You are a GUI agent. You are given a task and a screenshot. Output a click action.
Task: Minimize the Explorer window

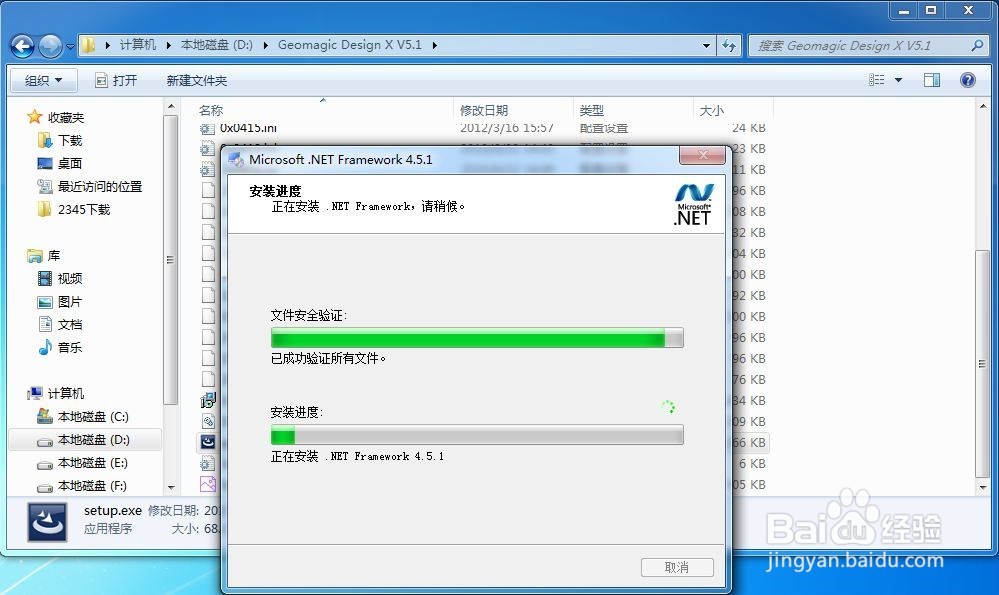pos(903,11)
